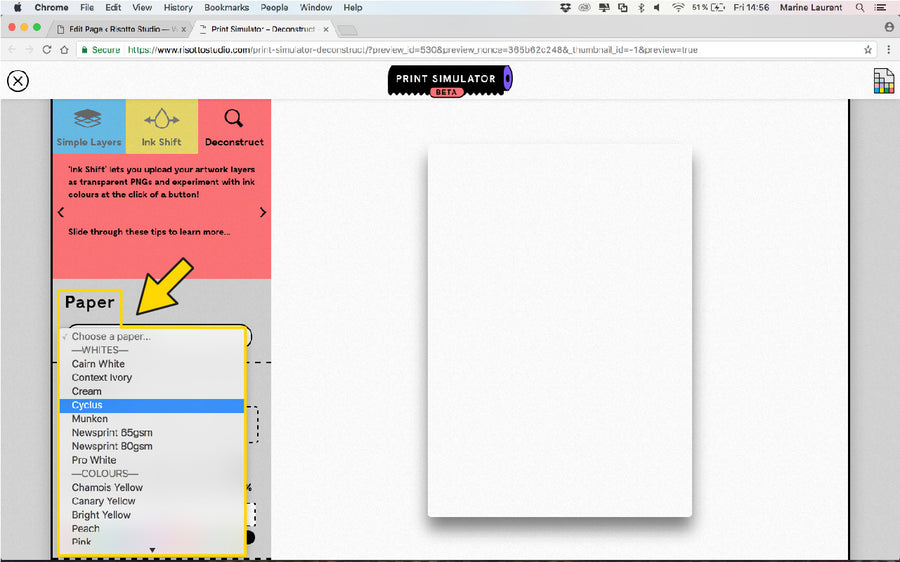Image resolution: width=900 pixels, height=562 pixels.
Task: Click the Marine Laurent user name
Action: 810,7
